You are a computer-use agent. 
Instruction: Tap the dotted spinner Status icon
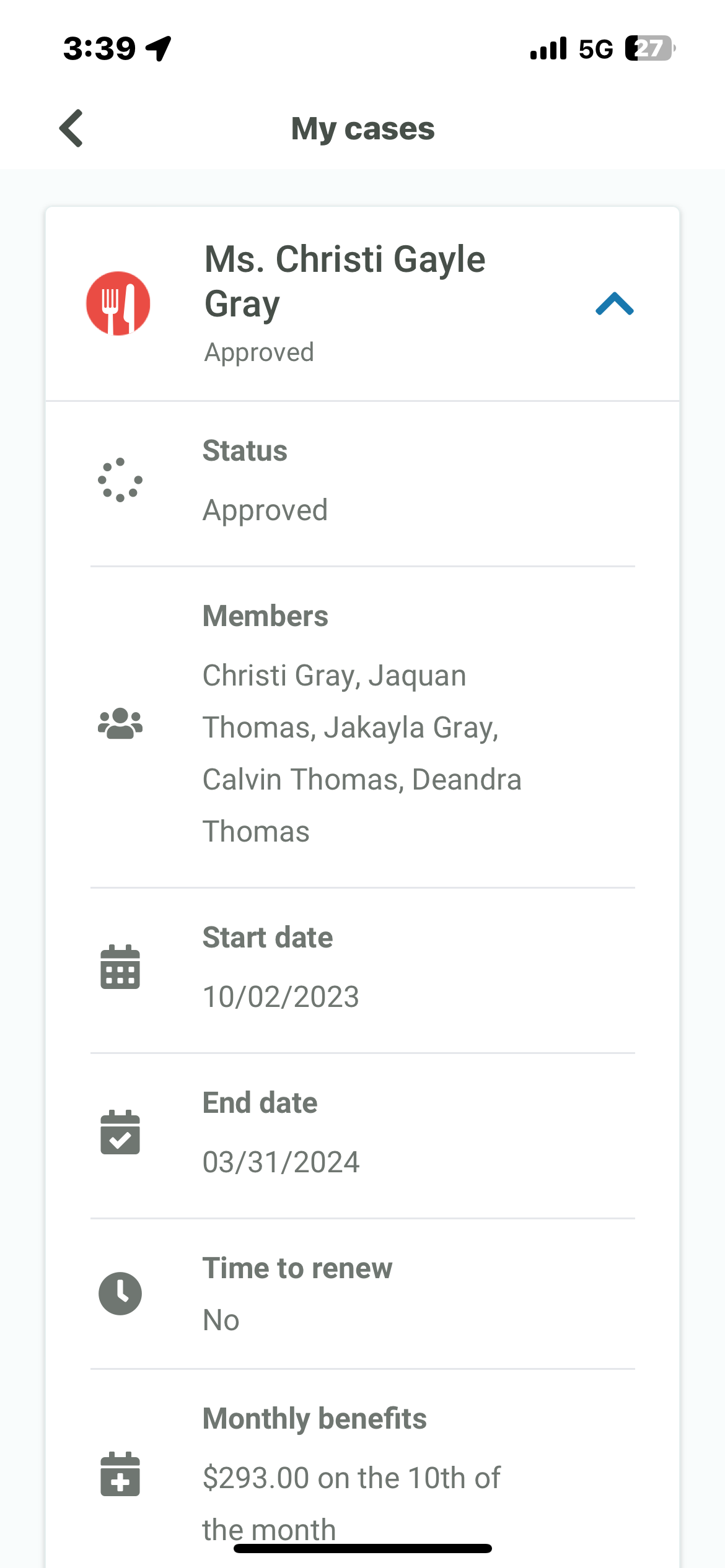click(x=120, y=480)
